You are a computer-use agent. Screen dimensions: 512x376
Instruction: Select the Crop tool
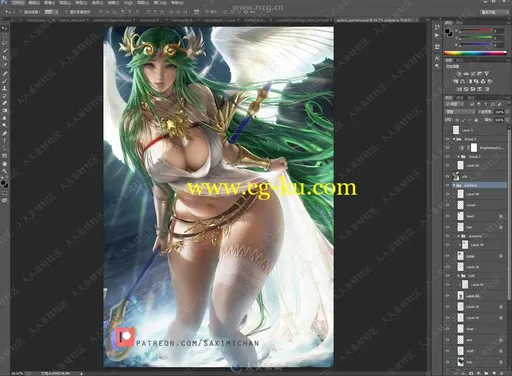pyautogui.click(x=5, y=58)
